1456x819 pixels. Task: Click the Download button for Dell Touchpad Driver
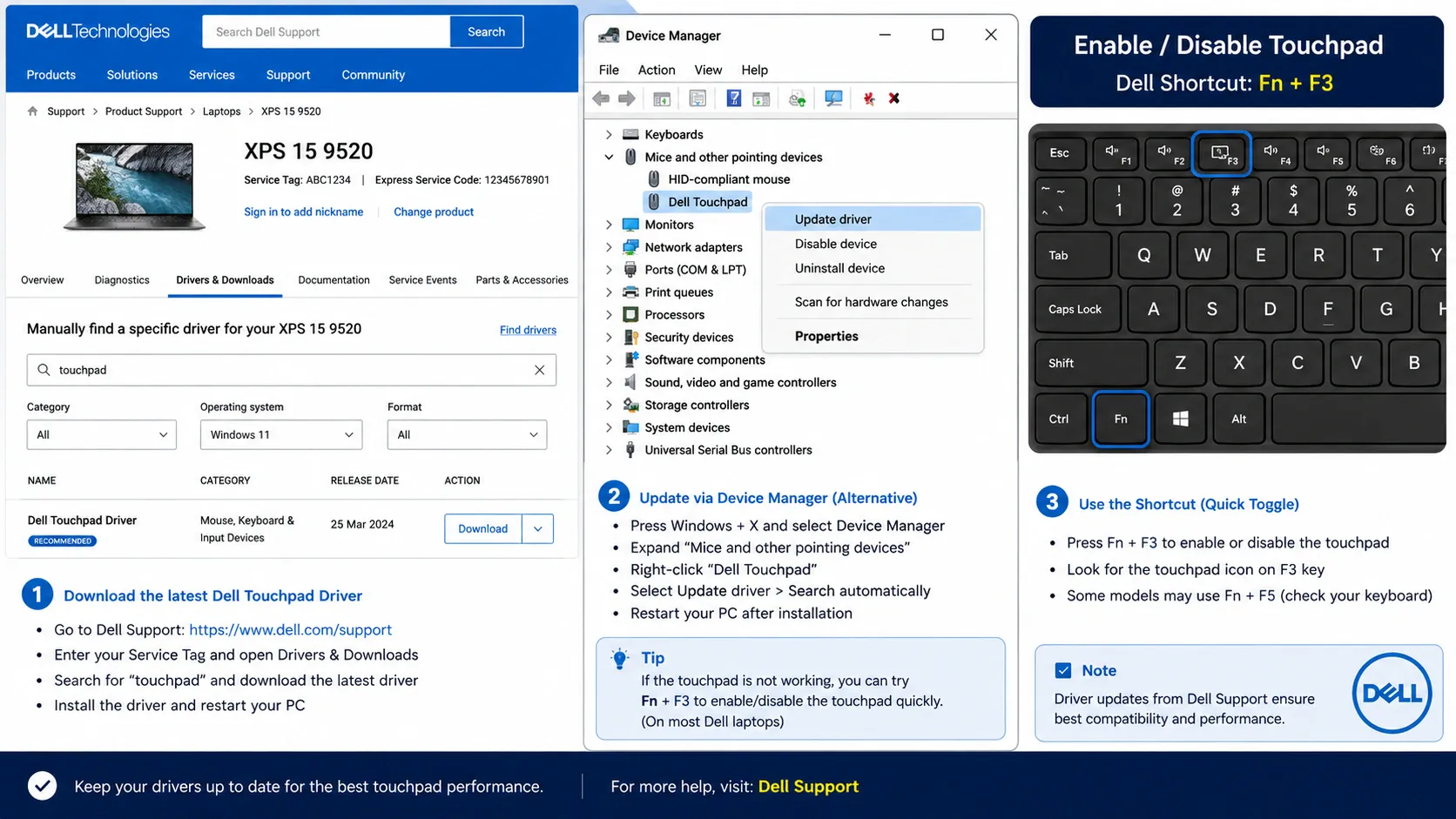coord(482,529)
